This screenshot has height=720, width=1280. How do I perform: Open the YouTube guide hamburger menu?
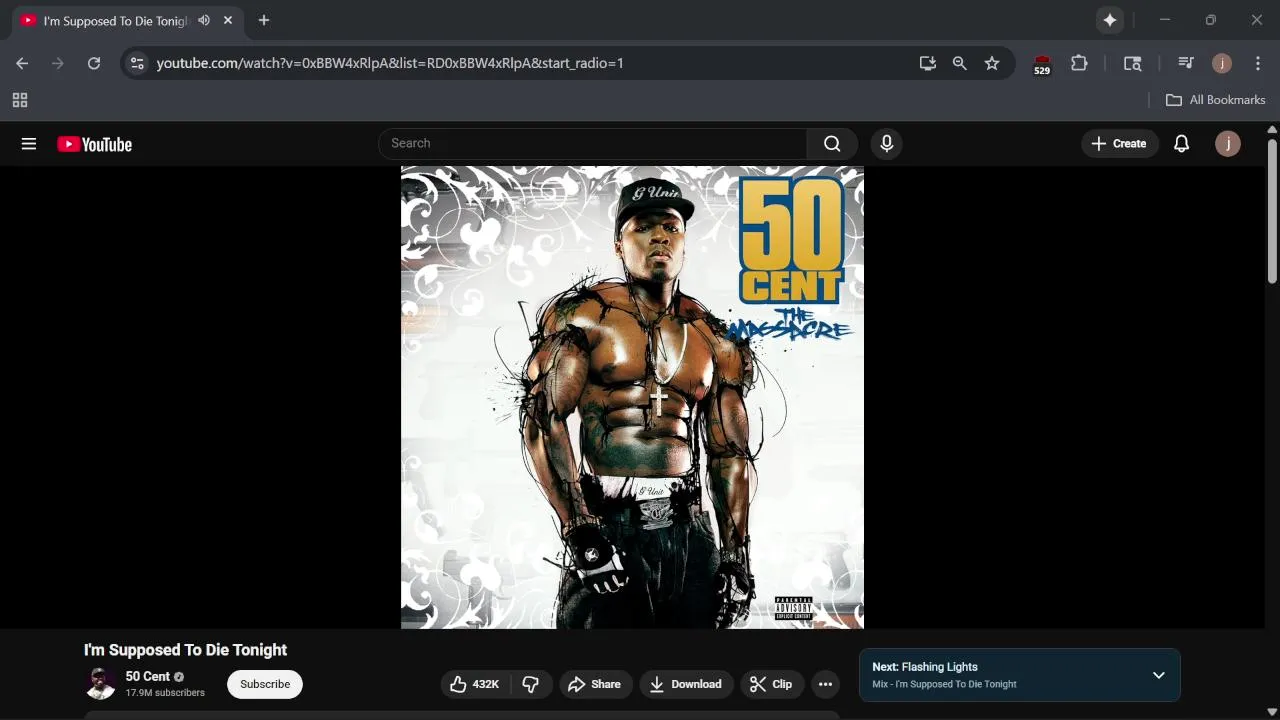[29, 144]
